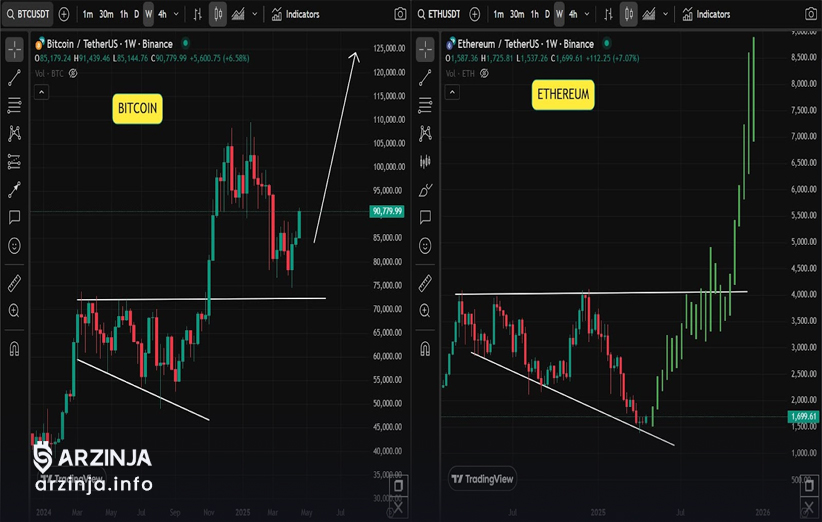Screen dimensions: 822x522
Task: Expand chart style dropdown on BTCUSDT chart
Action: (255, 14)
